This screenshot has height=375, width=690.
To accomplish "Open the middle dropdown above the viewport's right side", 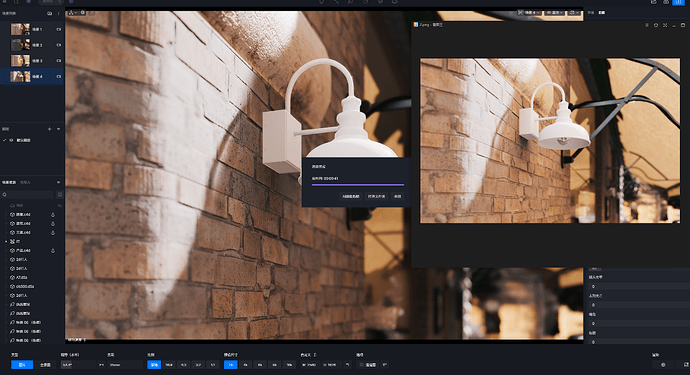I will click(x=555, y=13).
